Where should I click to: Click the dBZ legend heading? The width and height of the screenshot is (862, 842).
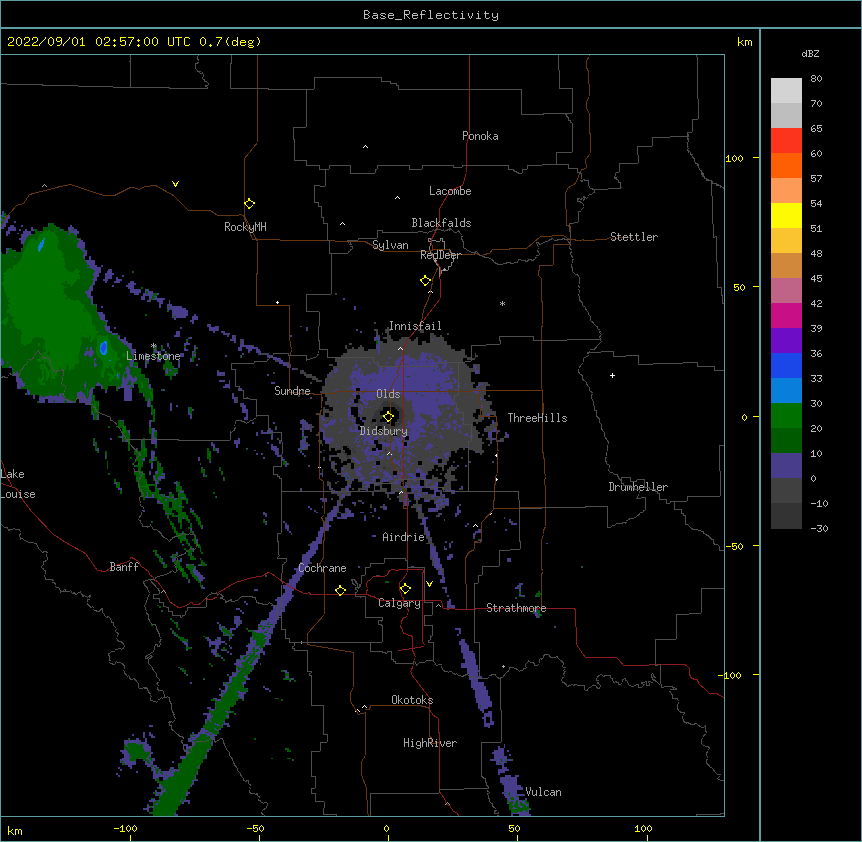click(x=810, y=54)
